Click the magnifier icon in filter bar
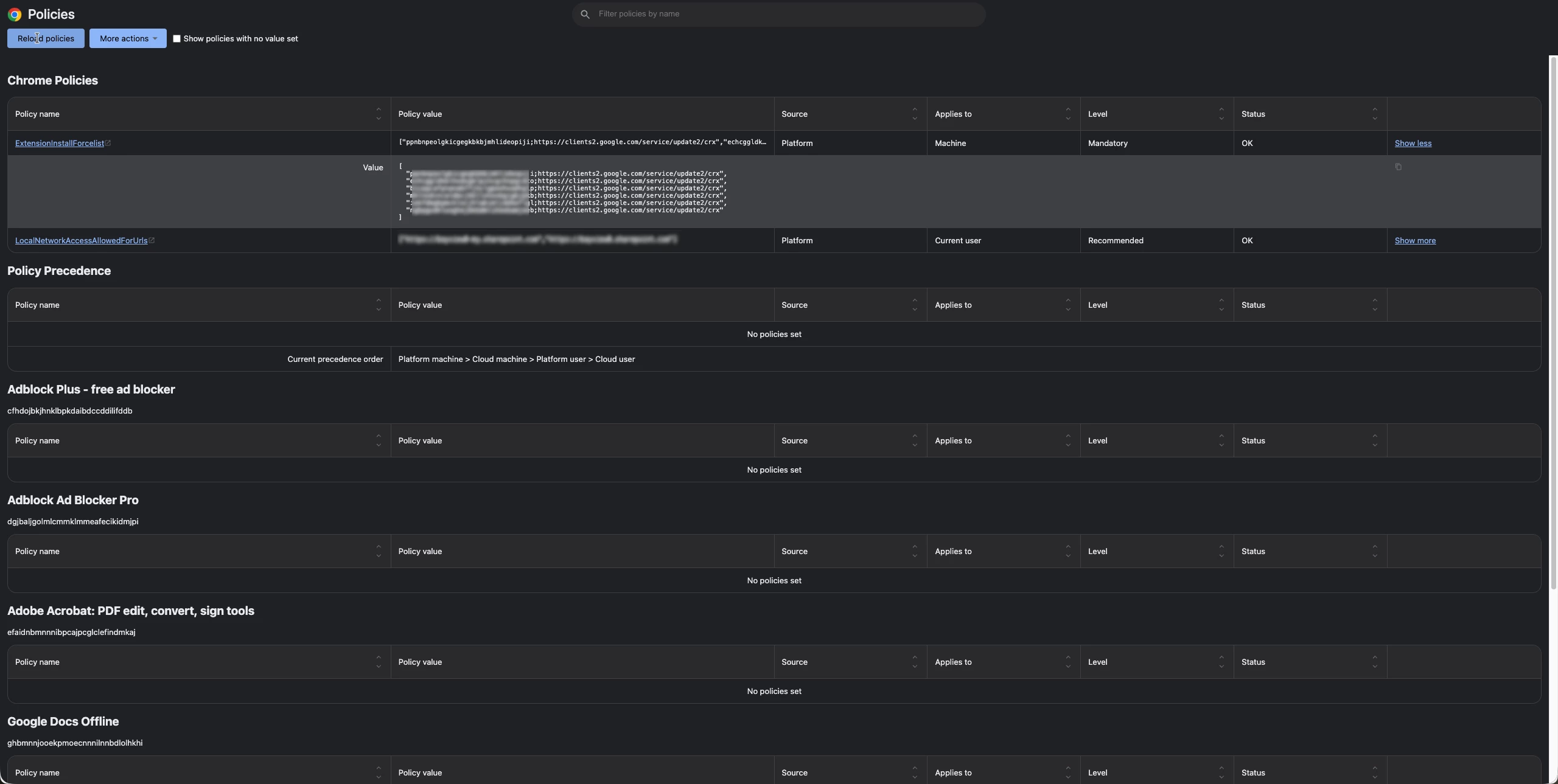 pyautogui.click(x=585, y=14)
